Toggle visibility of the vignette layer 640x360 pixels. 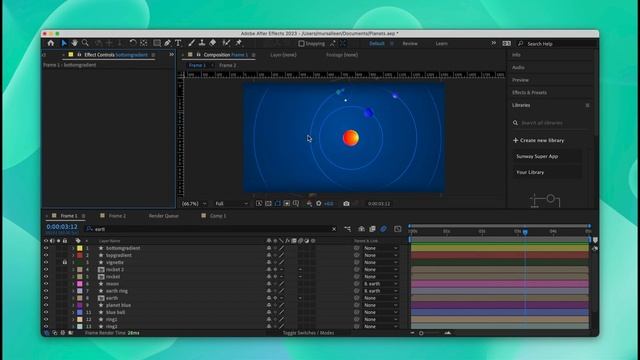tap(46, 262)
